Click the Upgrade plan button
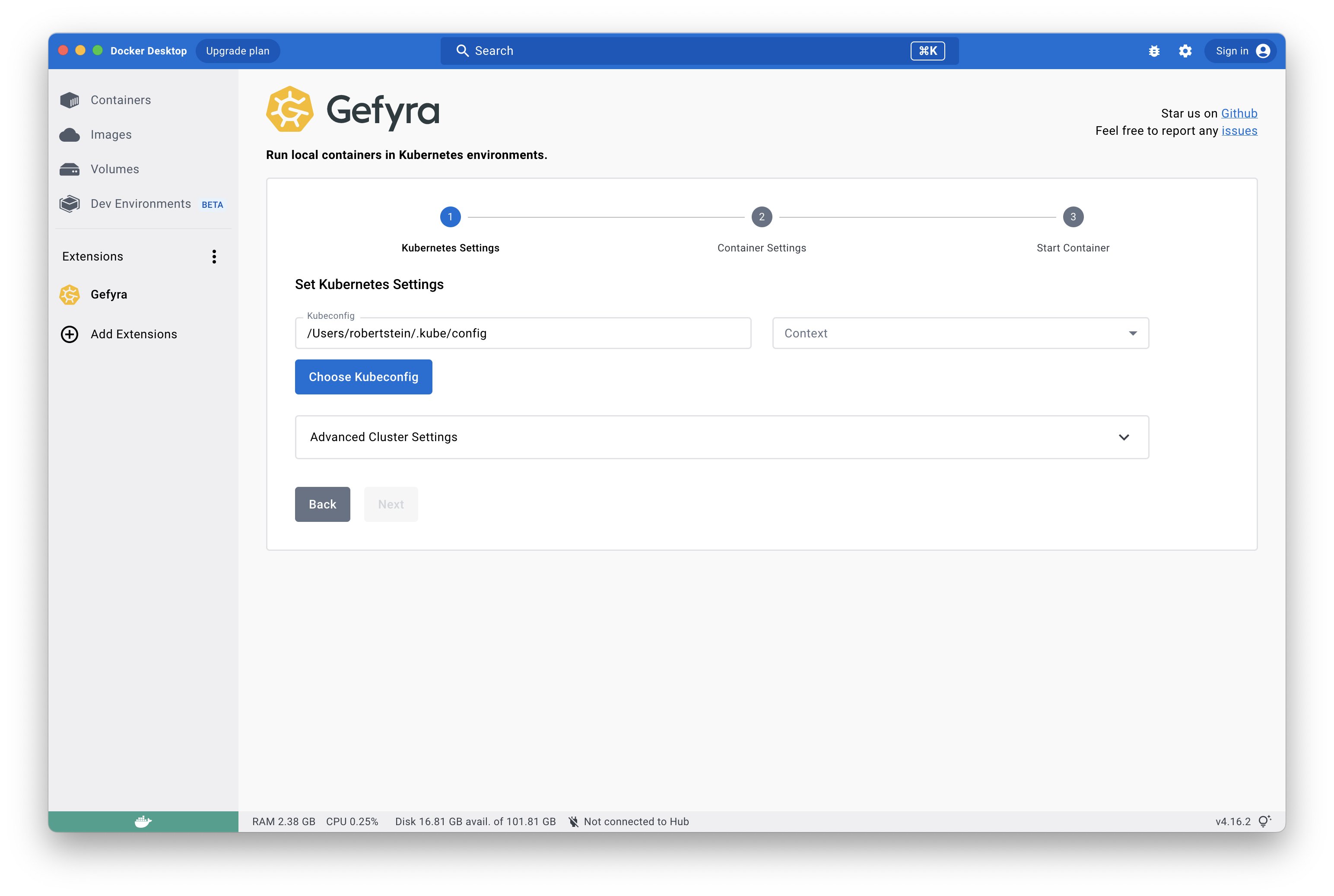This screenshot has width=1334, height=896. point(238,50)
